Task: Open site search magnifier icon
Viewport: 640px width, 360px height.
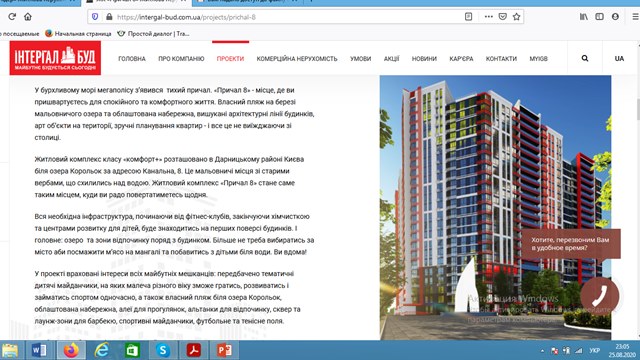Action: pos(585,58)
